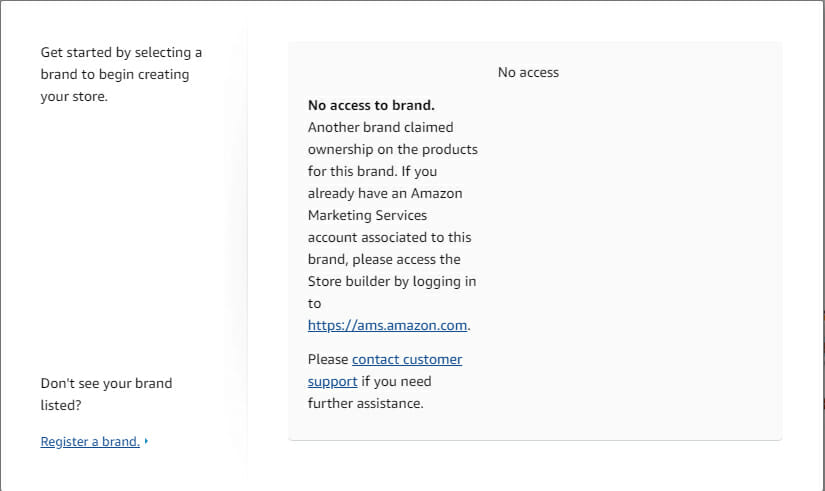
Task: Click the "Get started by selecting a" text
Action: click(x=121, y=53)
